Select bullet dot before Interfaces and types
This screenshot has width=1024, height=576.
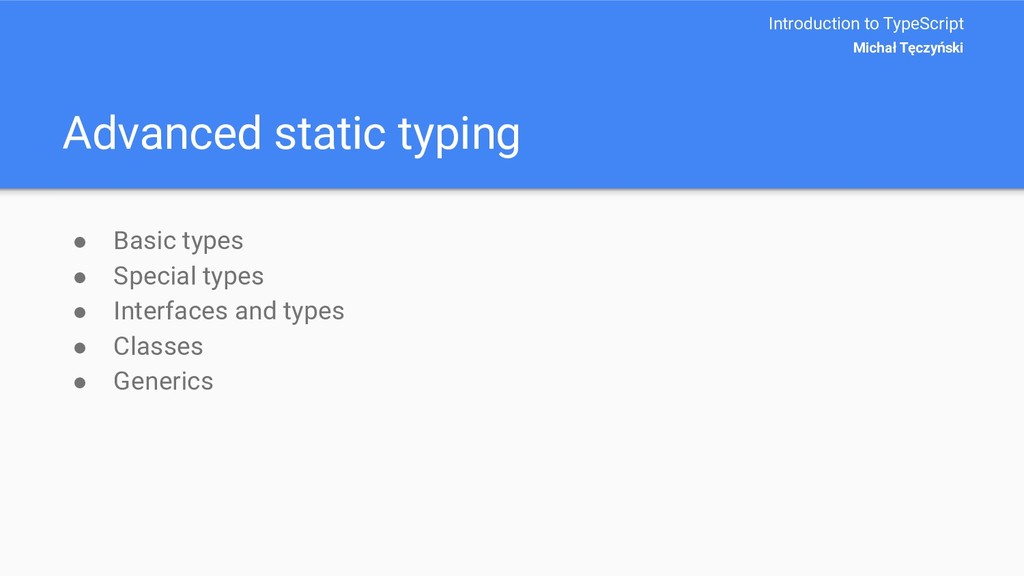80,313
